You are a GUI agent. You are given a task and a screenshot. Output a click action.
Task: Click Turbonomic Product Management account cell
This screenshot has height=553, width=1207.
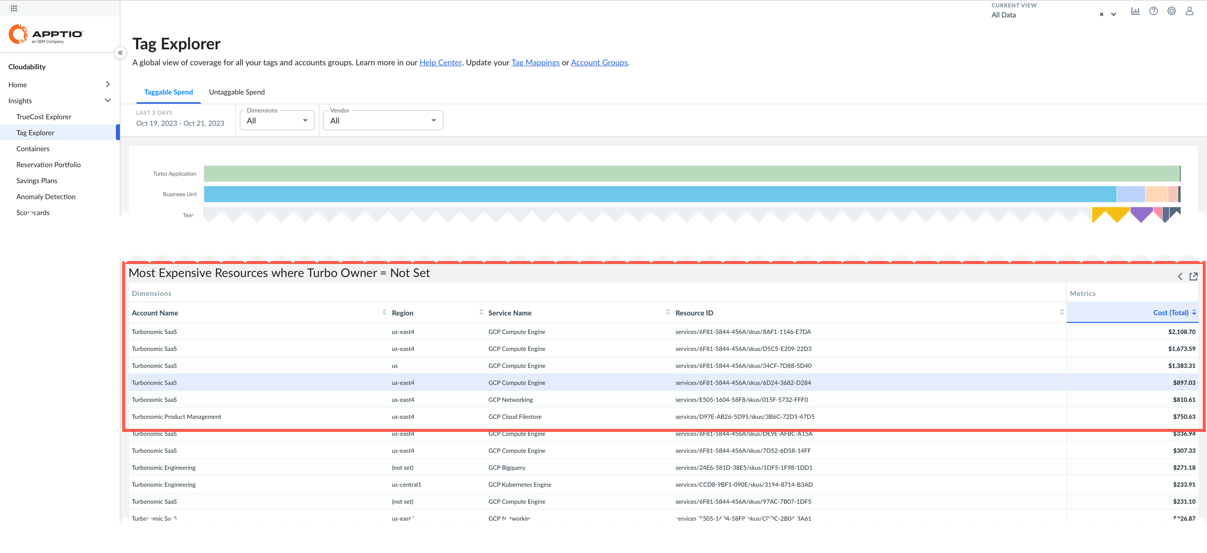[176, 416]
